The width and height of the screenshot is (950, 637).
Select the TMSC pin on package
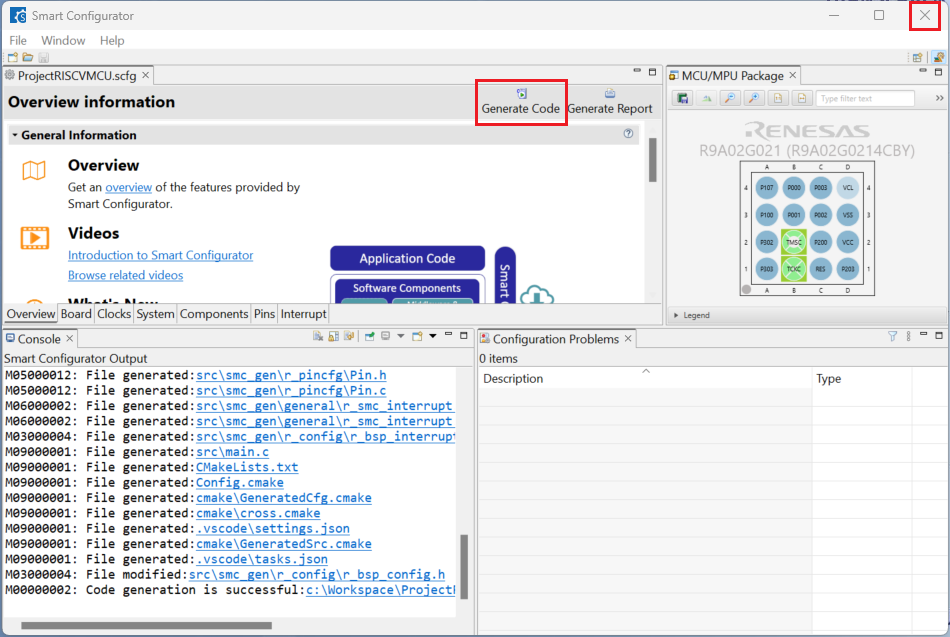pyautogui.click(x=794, y=242)
